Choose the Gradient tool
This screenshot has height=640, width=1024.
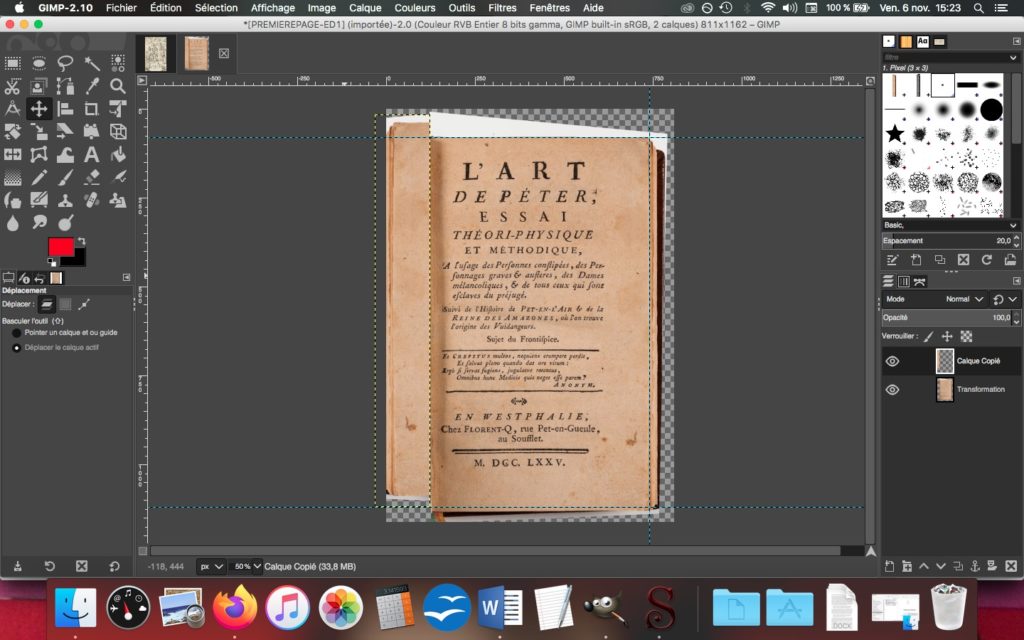(x=12, y=177)
